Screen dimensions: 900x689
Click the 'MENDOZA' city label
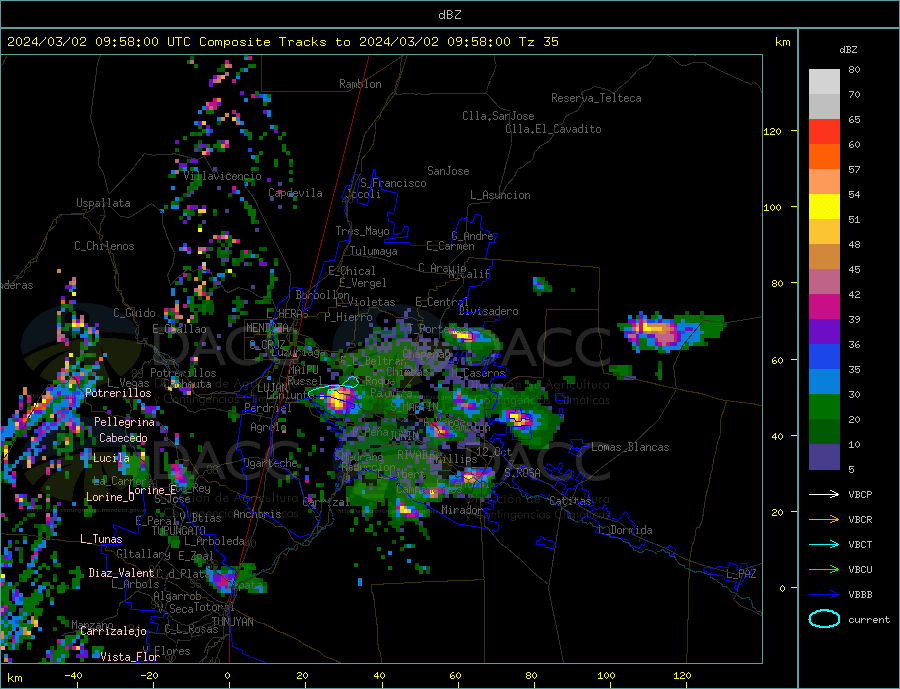point(267,328)
